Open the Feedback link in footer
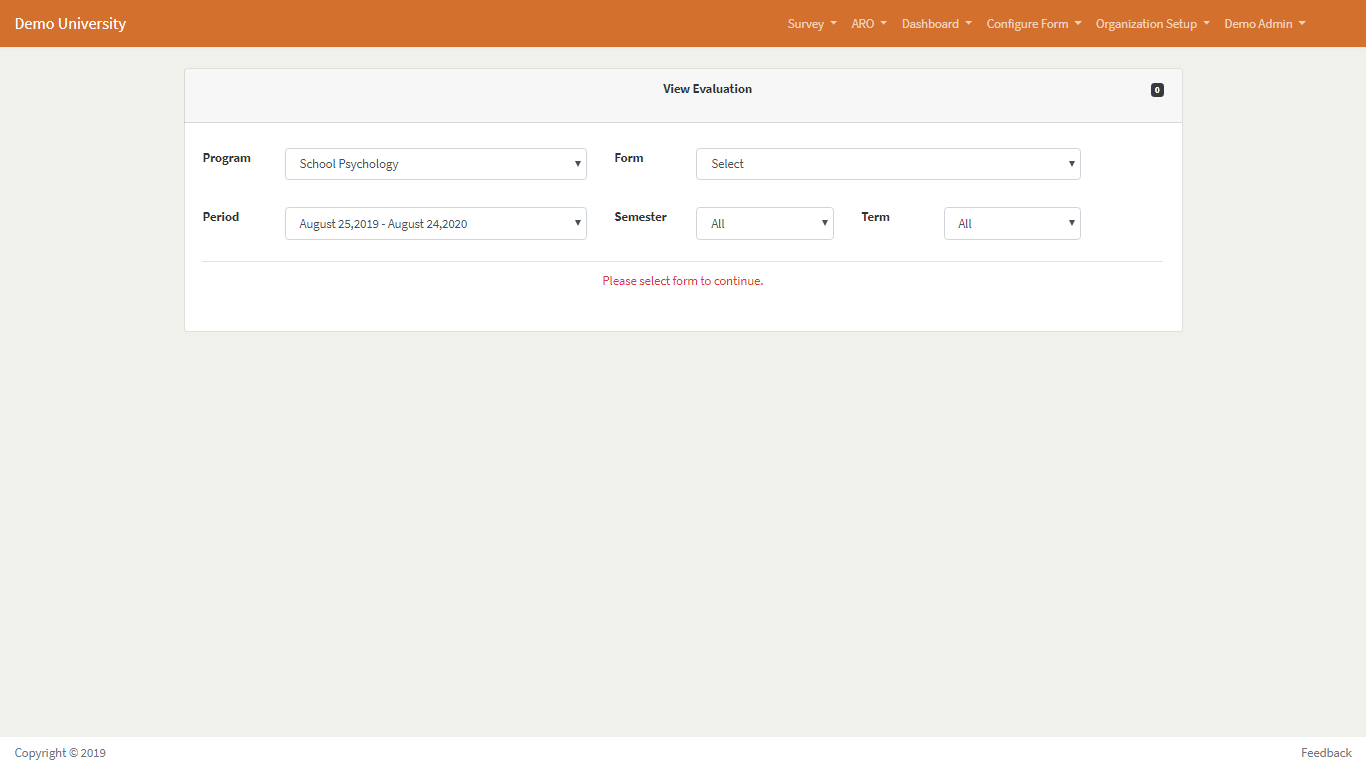Viewport: 1366px width, 768px height. (x=1326, y=753)
